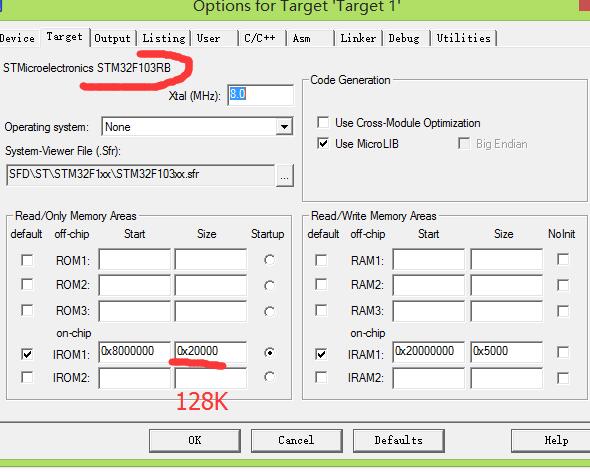
Task: Enable NoInit for RAM3
Action: click(563, 311)
